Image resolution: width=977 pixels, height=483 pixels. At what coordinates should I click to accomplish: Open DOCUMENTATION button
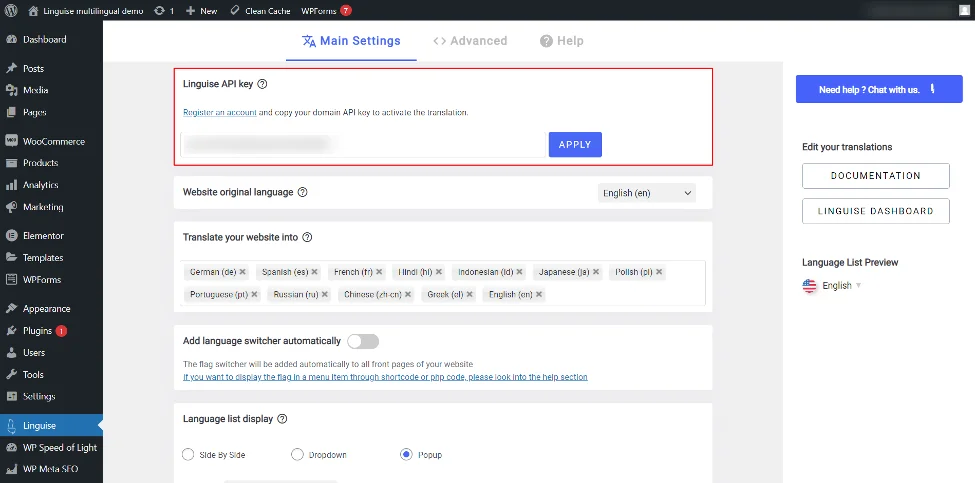(875, 176)
